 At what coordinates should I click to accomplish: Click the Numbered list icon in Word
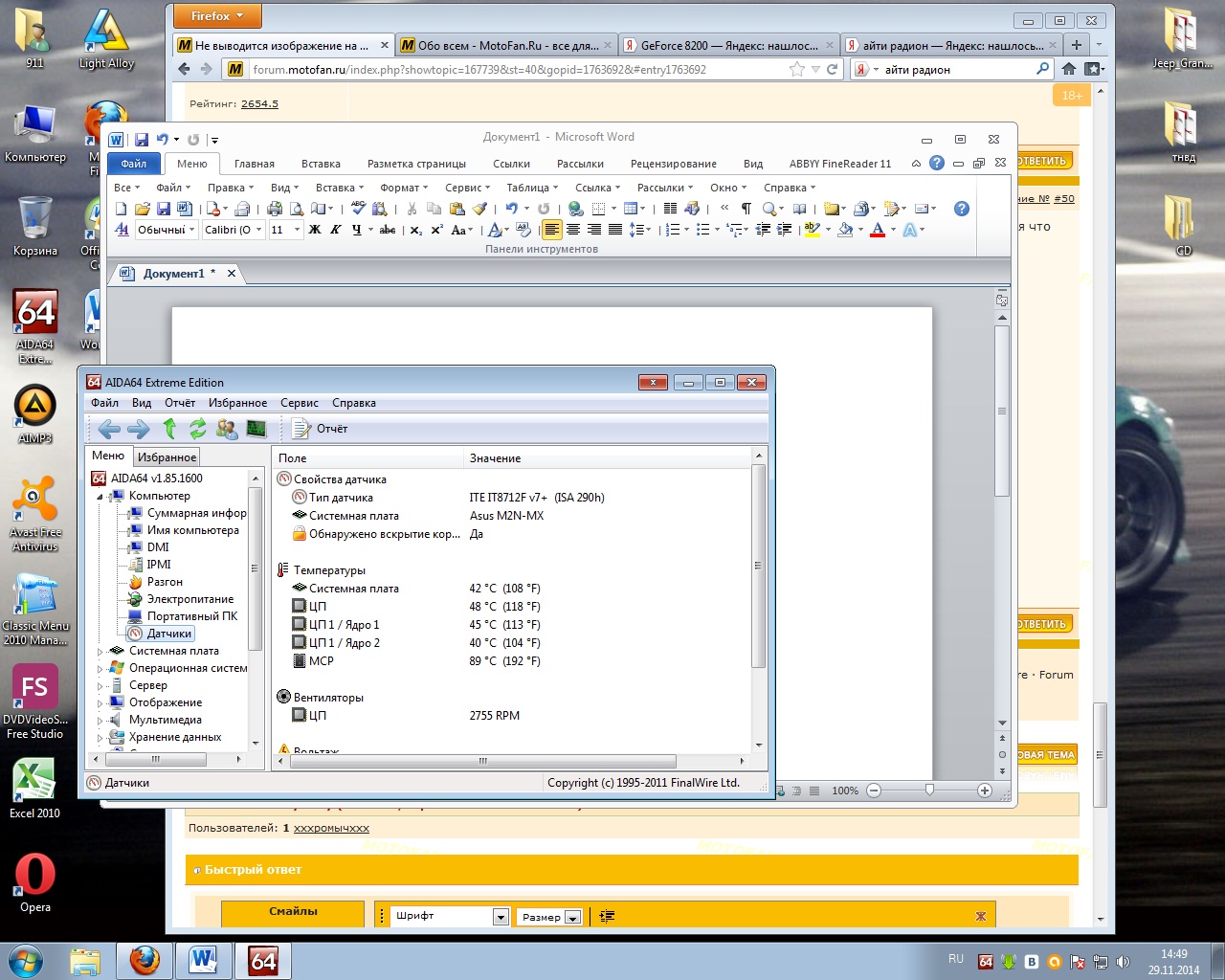673,230
